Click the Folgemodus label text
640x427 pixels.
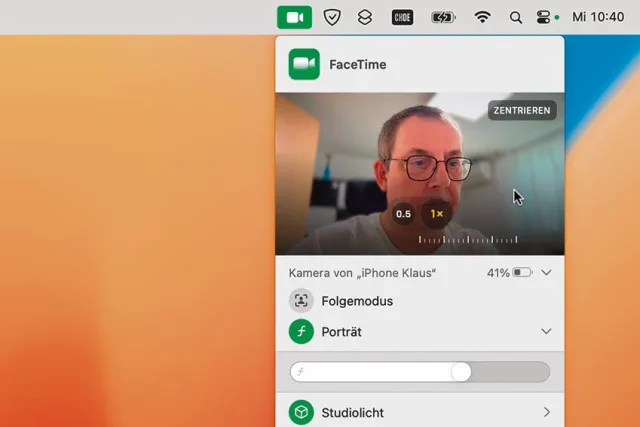point(357,301)
